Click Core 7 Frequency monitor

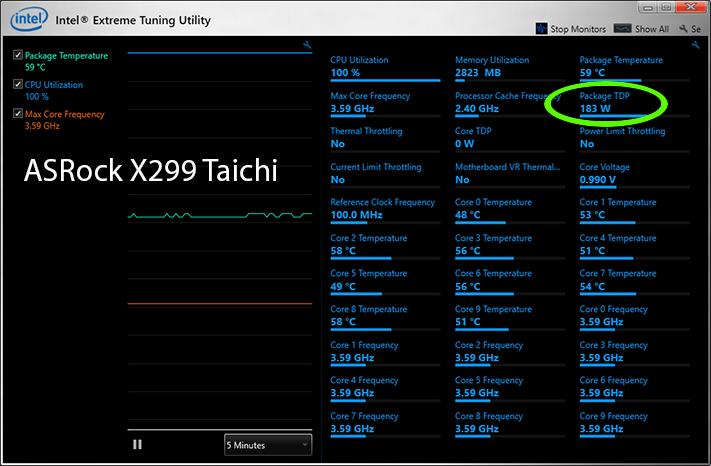pos(385,424)
